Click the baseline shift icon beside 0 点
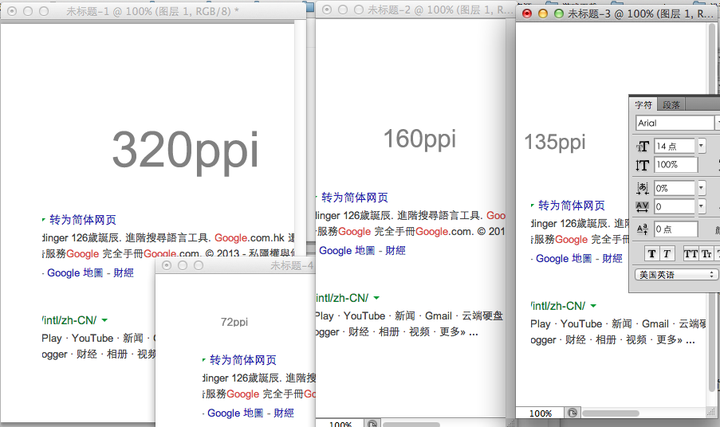 [x=642, y=229]
